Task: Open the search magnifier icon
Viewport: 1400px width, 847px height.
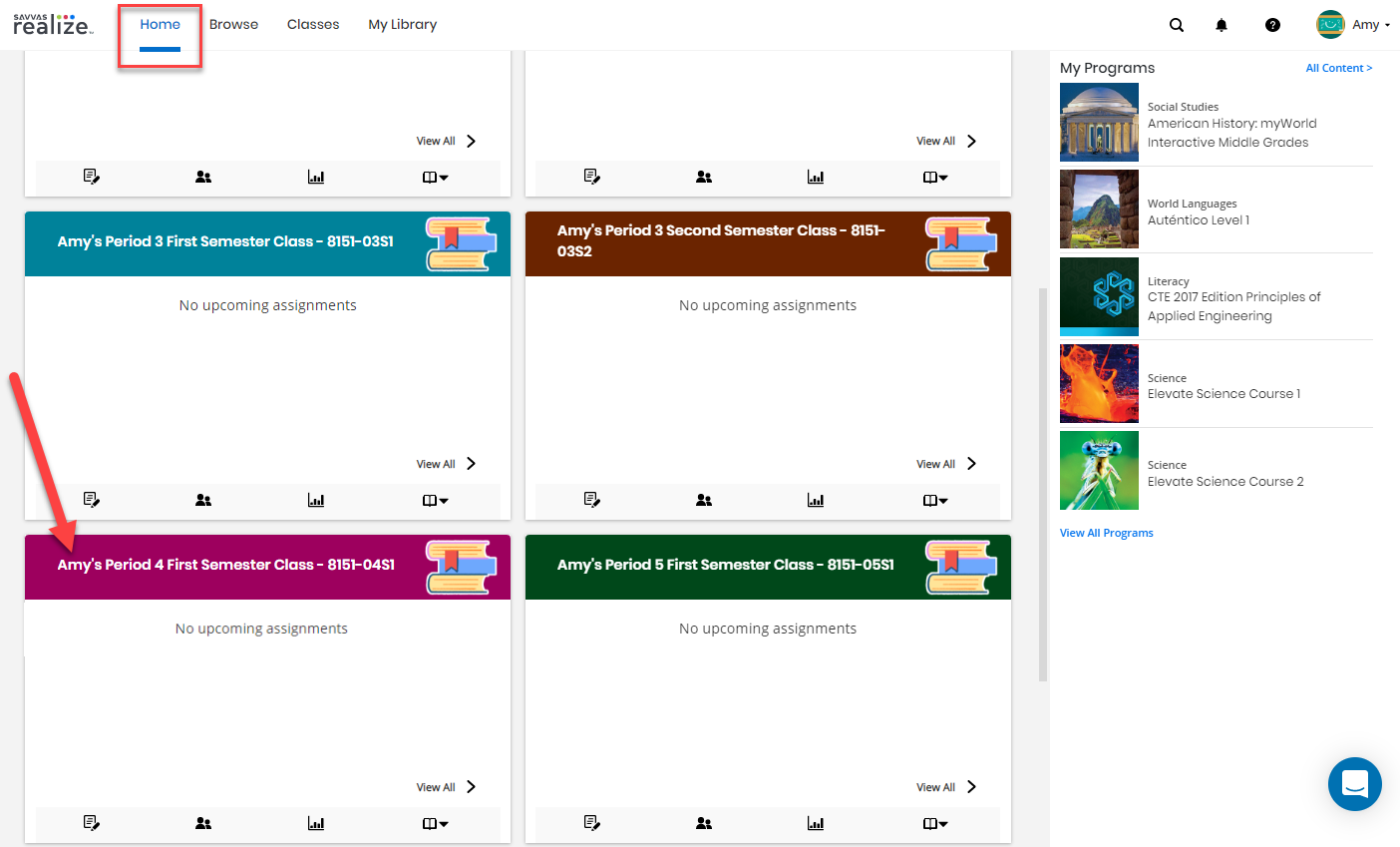Action: pos(1177,24)
